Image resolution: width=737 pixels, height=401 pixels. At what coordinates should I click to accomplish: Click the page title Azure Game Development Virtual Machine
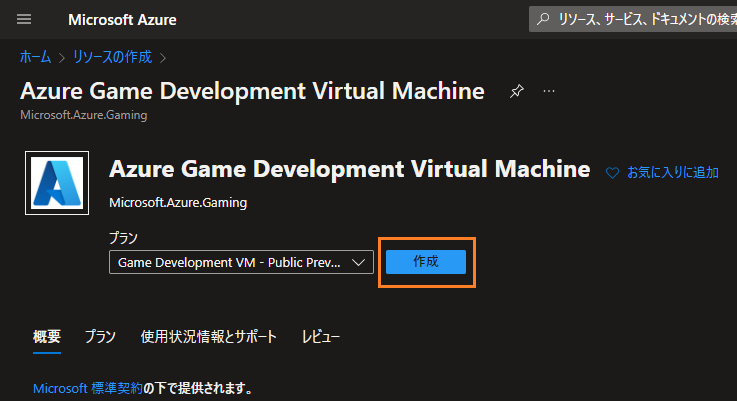pyautogui.click(x=252, y=91)
